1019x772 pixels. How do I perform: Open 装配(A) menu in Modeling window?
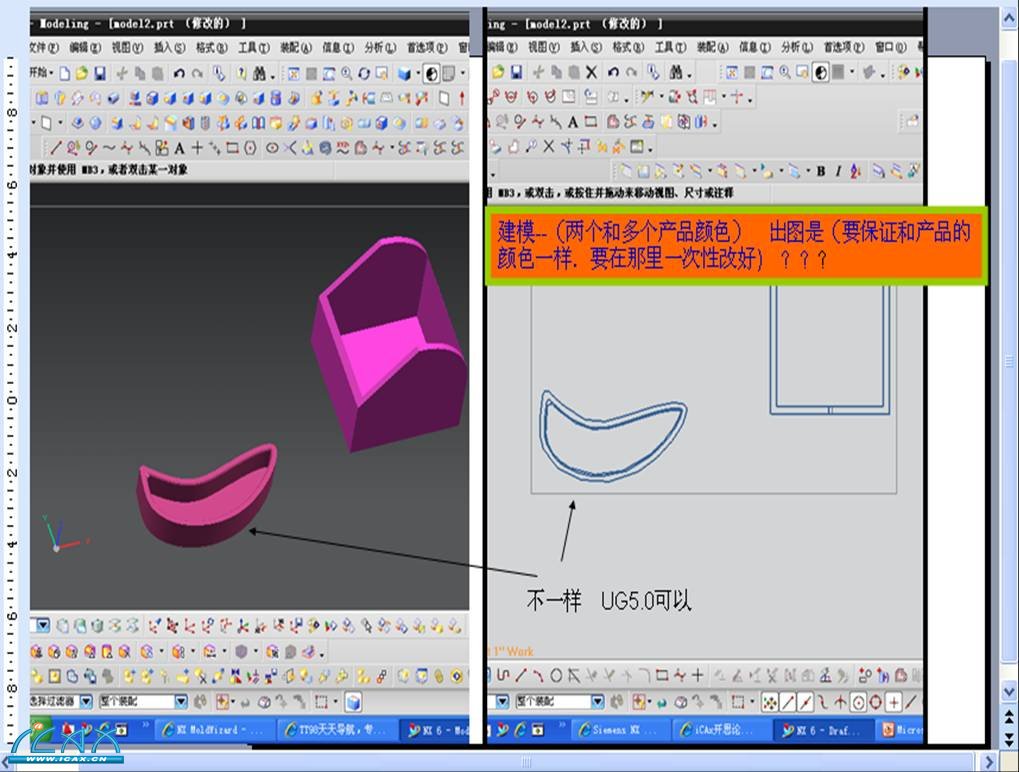click(296, 47)
